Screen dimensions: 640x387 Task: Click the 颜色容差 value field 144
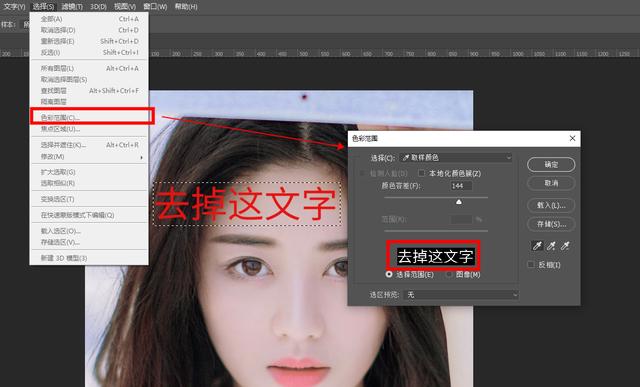point(461,186)
